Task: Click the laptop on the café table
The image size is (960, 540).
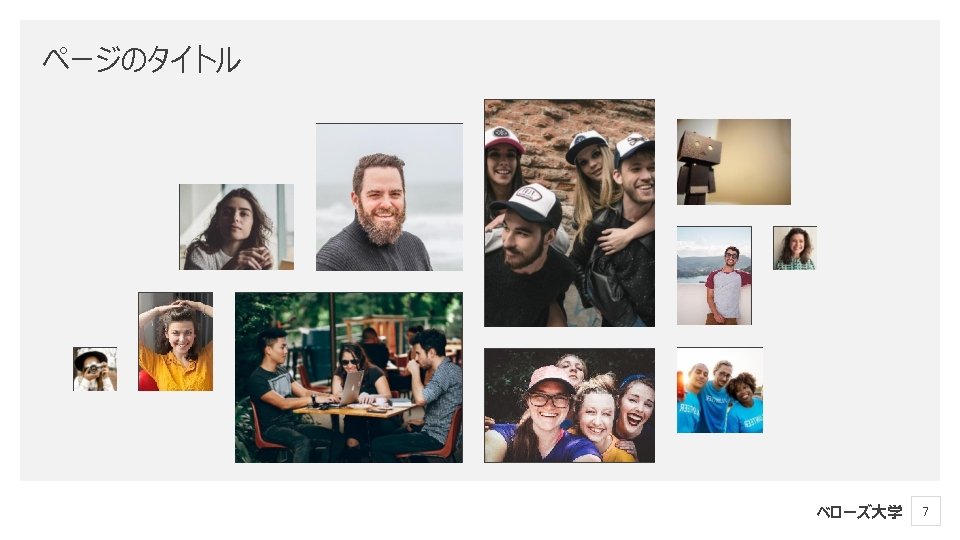Action: (x=351, y=389)
